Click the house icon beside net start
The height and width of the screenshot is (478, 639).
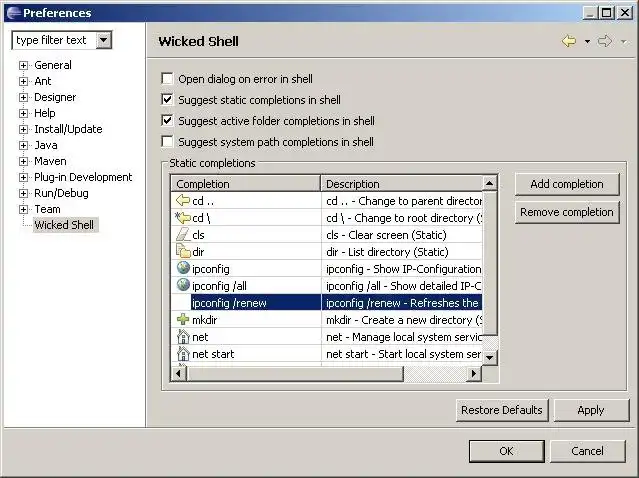(x=183, y=353)
